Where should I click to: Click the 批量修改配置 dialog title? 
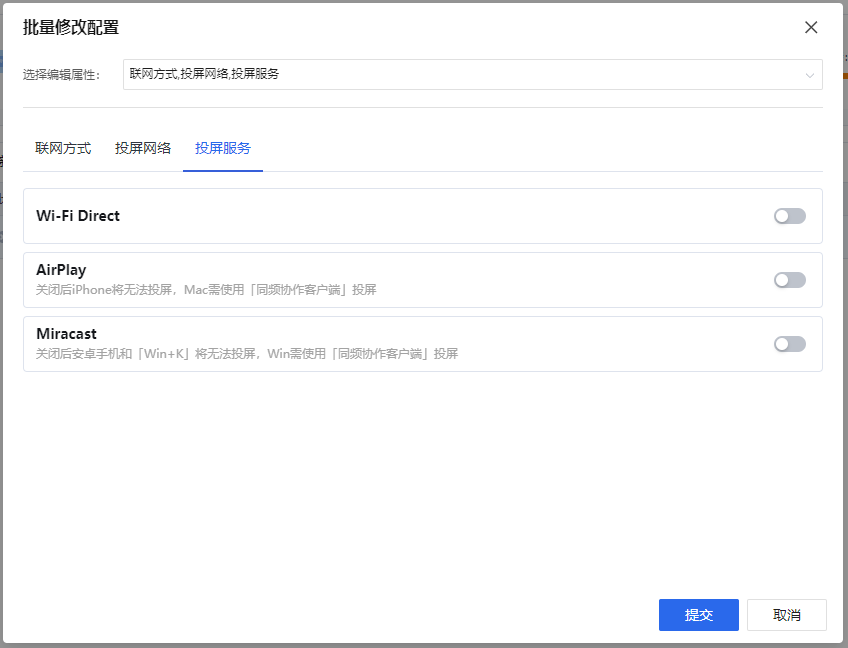click(x=71, y=27)
